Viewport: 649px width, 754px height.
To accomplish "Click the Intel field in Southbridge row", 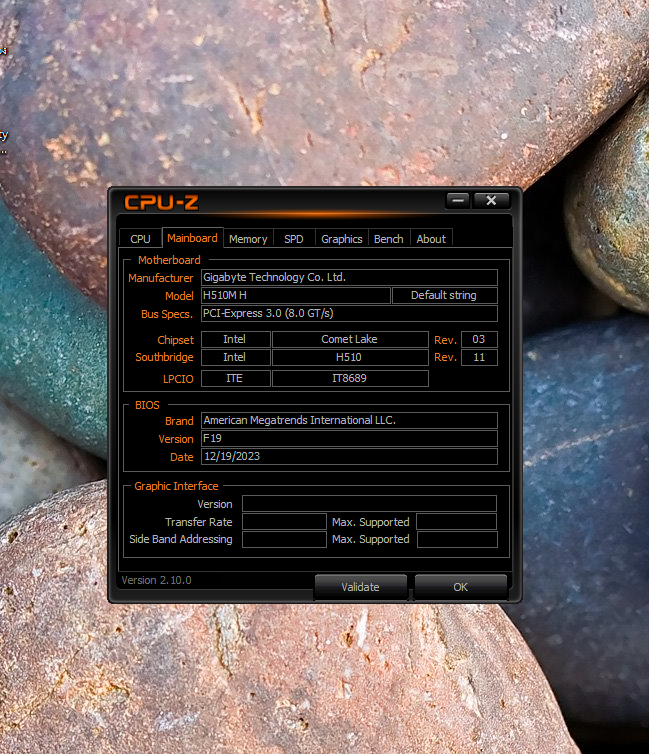I will click(236, 357).
